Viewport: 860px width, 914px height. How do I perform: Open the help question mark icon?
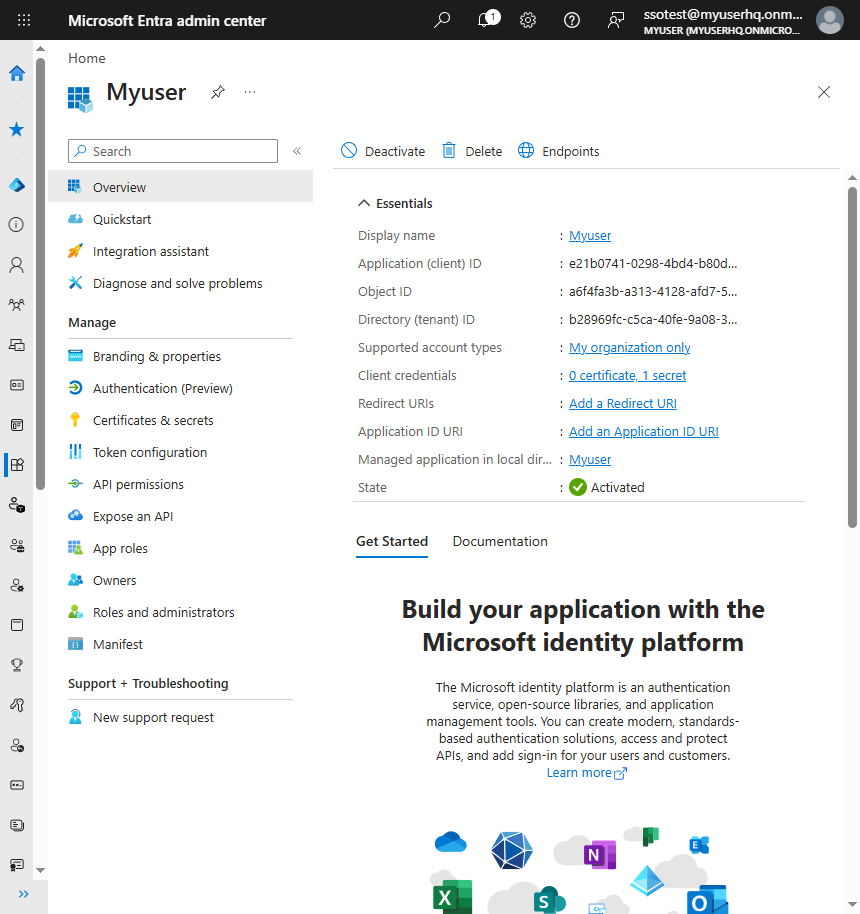[572, 20]
